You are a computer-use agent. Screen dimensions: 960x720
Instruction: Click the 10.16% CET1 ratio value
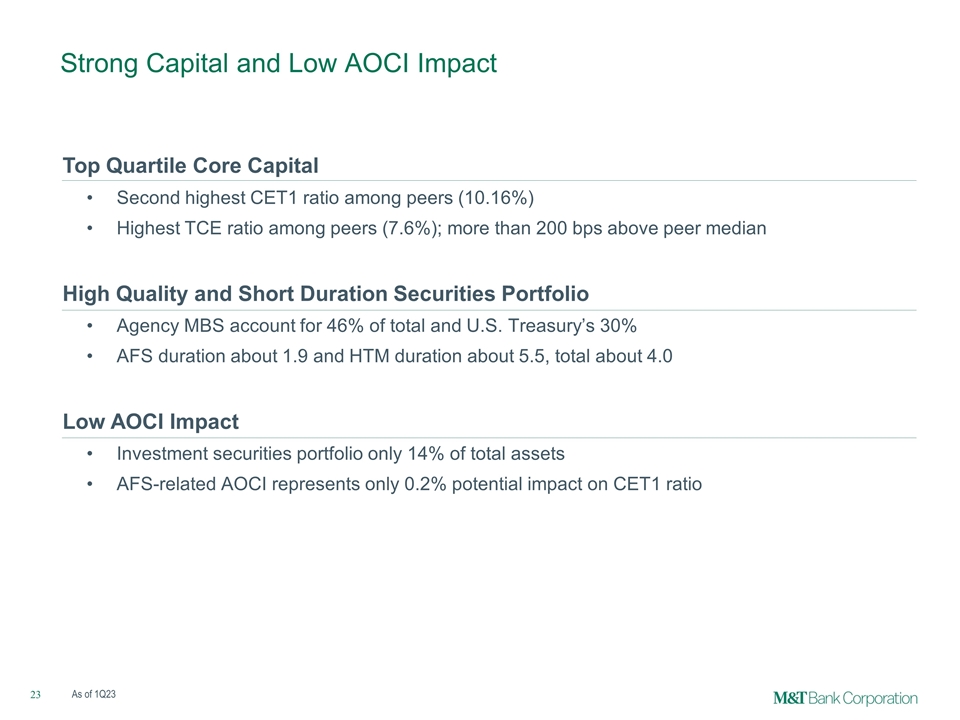coord(508,198)
